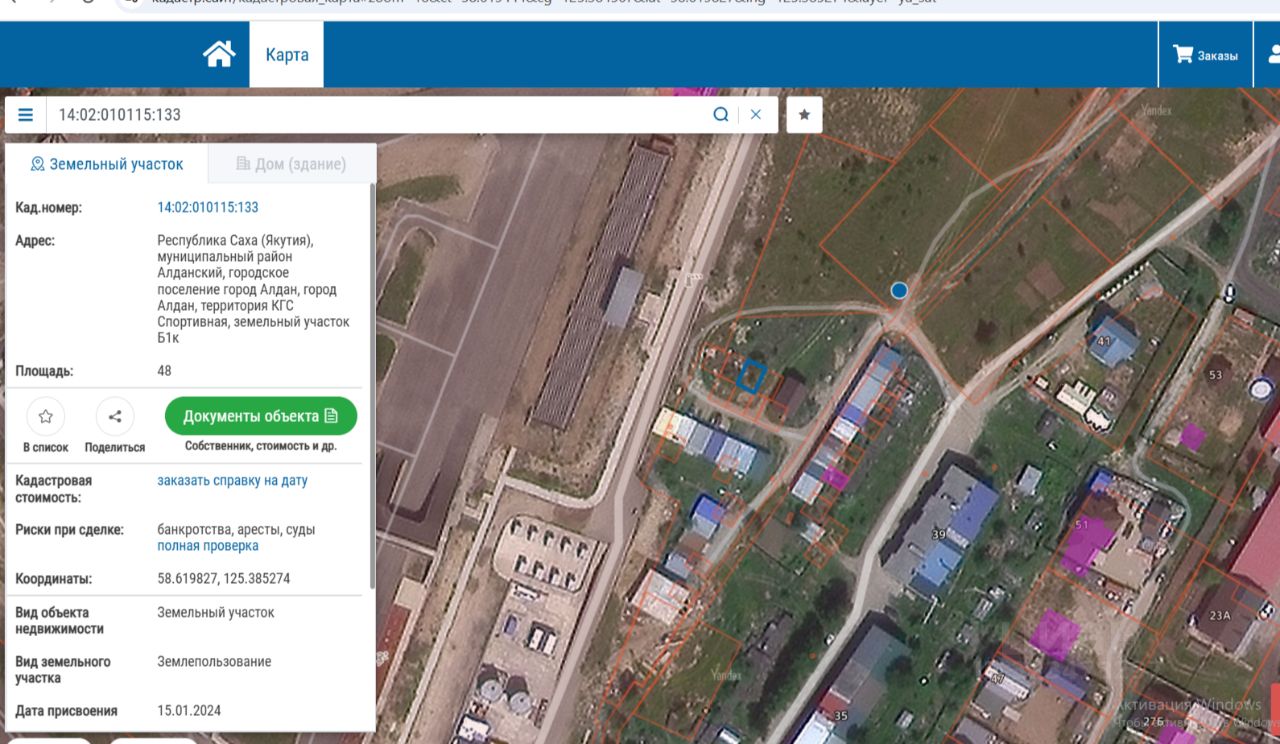The height and width of the screenshot is (744, 1280).
Task: Click house label 23A on the map
Action: pos(1219,615)
